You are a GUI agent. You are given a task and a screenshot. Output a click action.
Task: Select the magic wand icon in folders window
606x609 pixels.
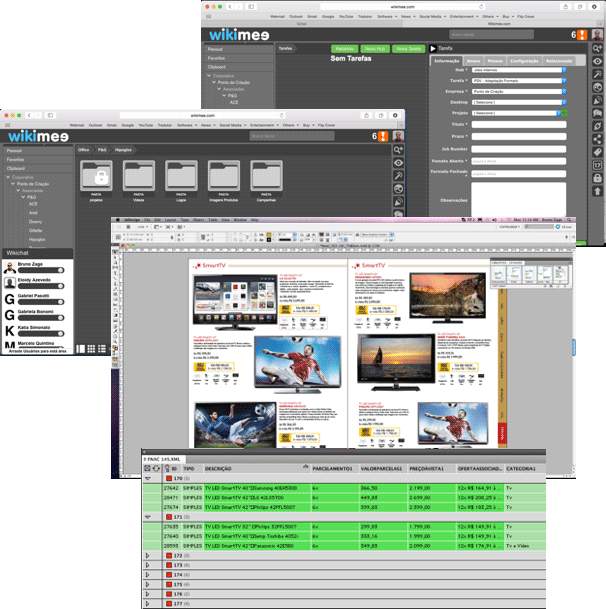tap(398, 176)
